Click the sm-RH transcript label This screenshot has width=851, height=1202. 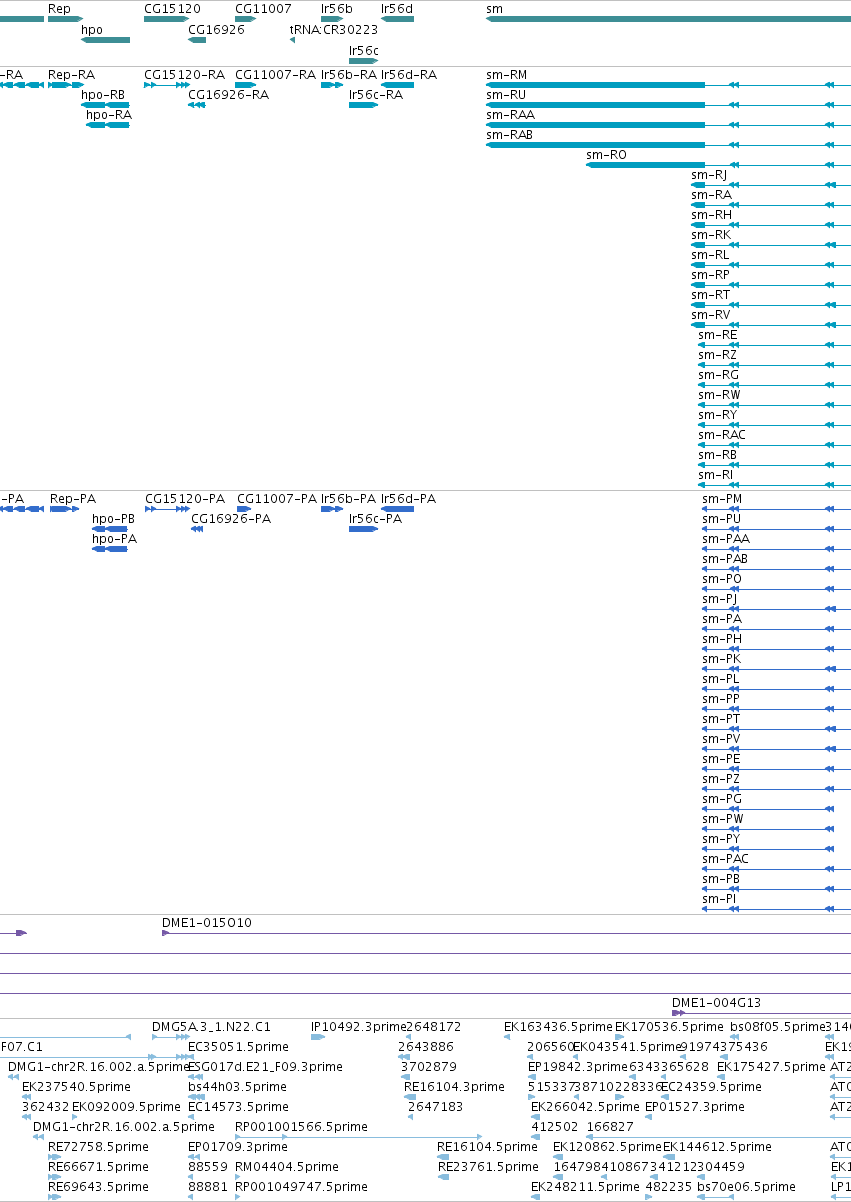711,215
